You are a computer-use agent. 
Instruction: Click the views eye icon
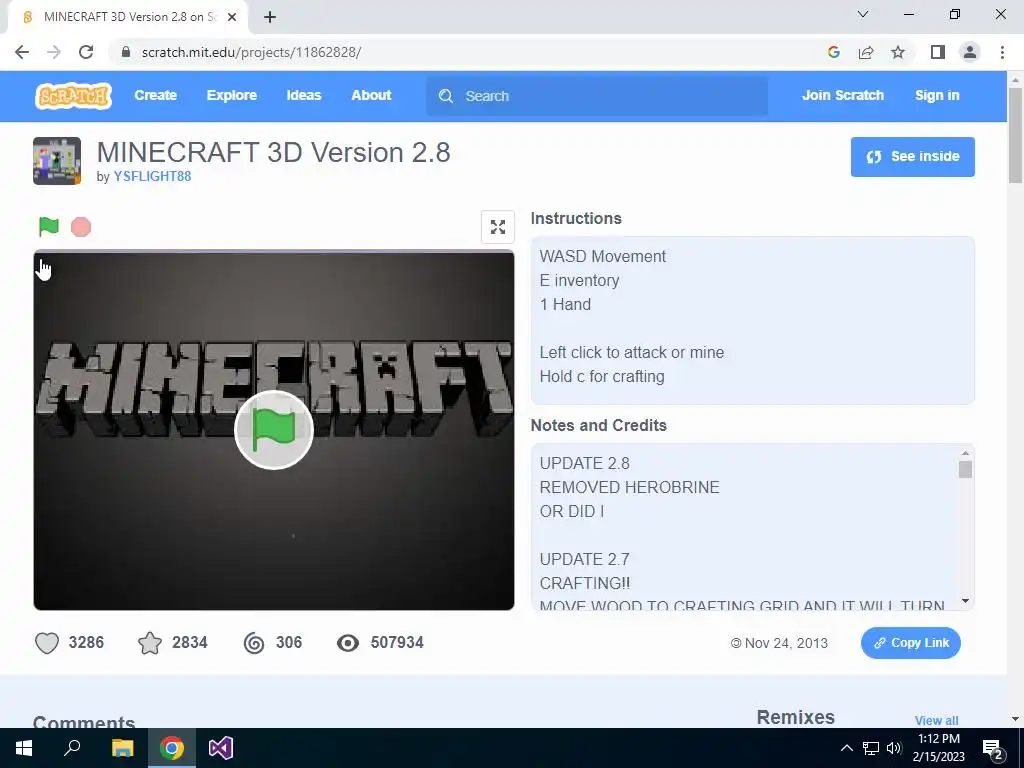347,643
